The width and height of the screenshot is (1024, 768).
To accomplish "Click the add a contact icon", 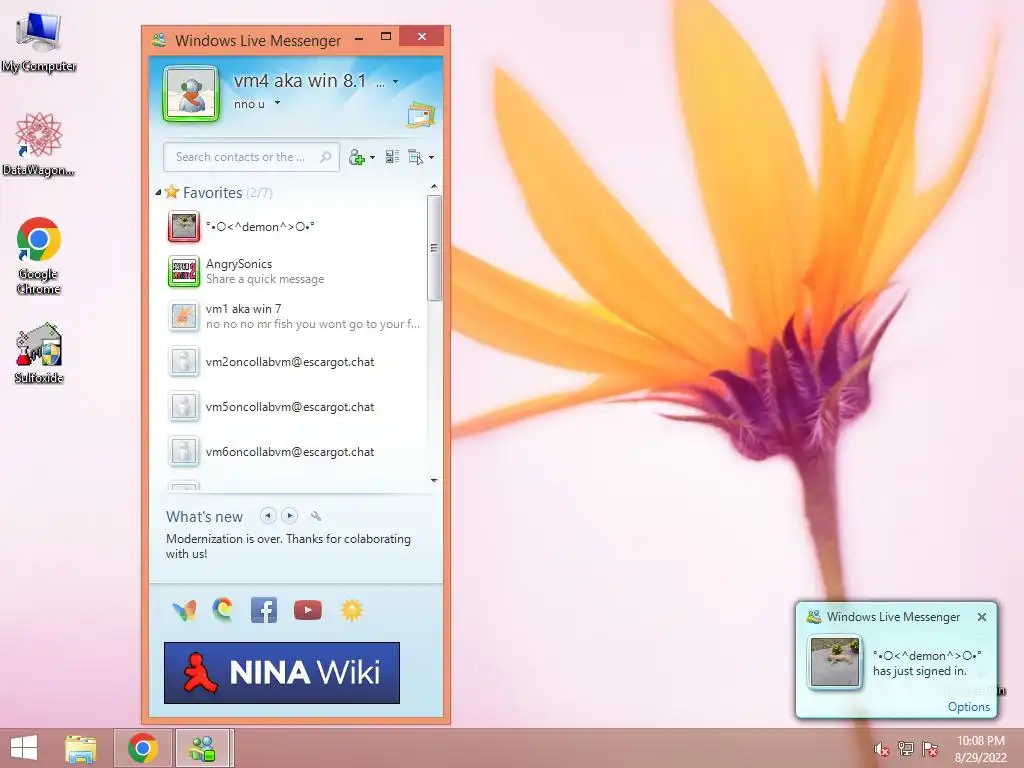I will pos(357,157).
